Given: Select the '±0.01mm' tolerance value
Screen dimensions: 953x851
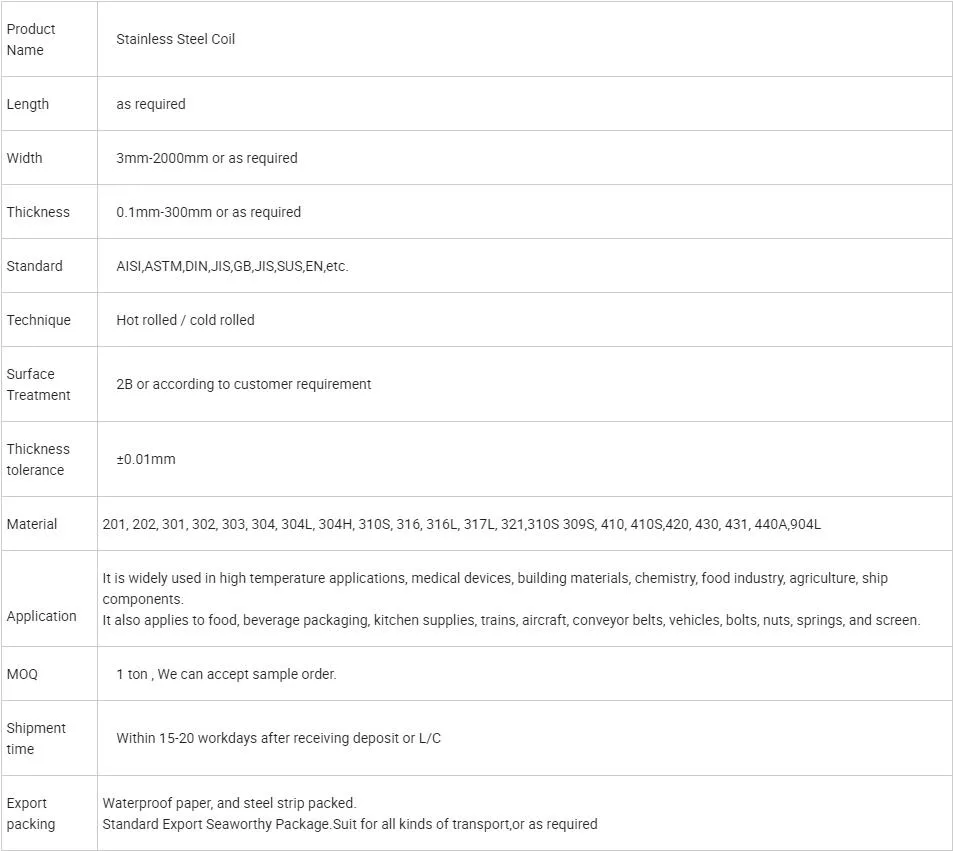Looking at the screenshot, I should coord(146,459).
